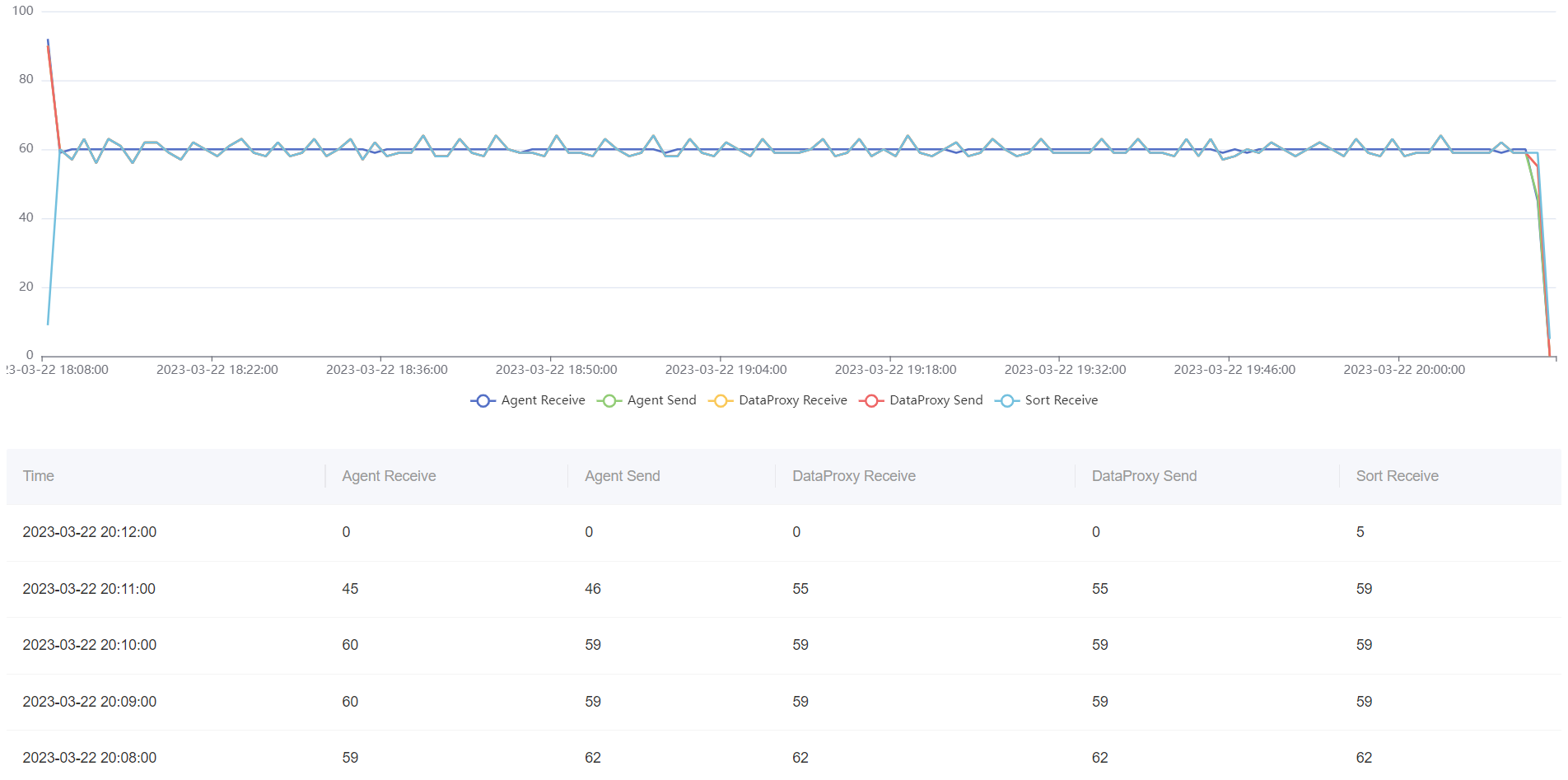1568x780 pixels.
Task: Sort by Agent Receive column header
Action: (x=389, y=476)
